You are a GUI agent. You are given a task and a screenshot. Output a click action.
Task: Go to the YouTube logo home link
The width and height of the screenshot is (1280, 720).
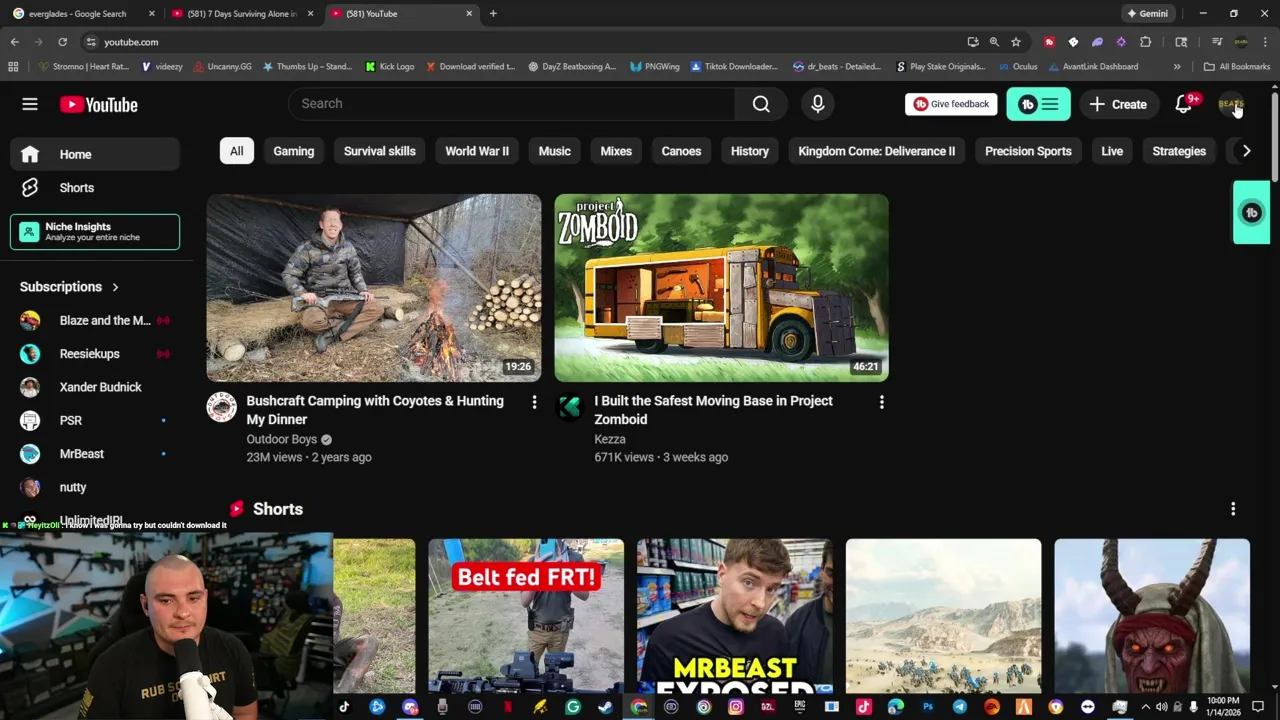pos(98,104)
